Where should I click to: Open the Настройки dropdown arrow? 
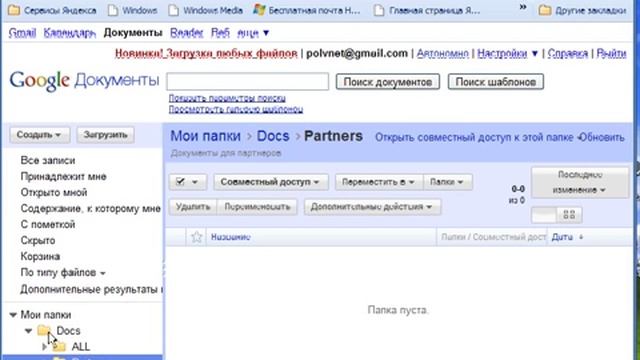[x=535, y=53]
